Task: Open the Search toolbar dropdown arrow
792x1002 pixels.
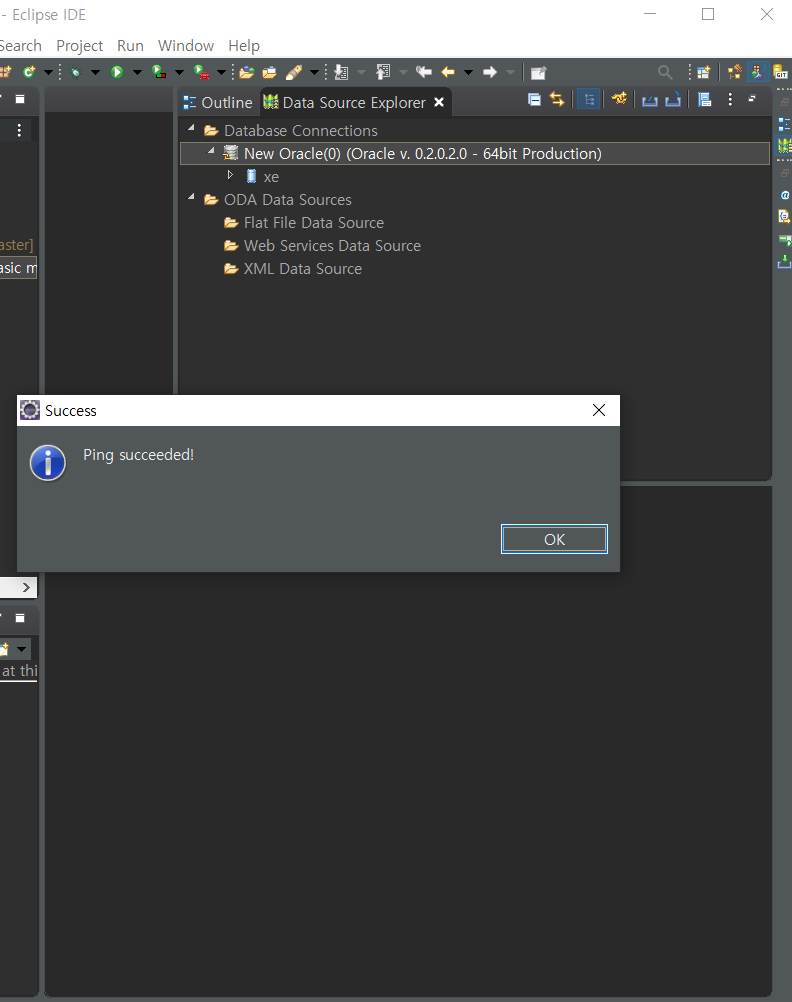Action: click(x=314, y=72)
